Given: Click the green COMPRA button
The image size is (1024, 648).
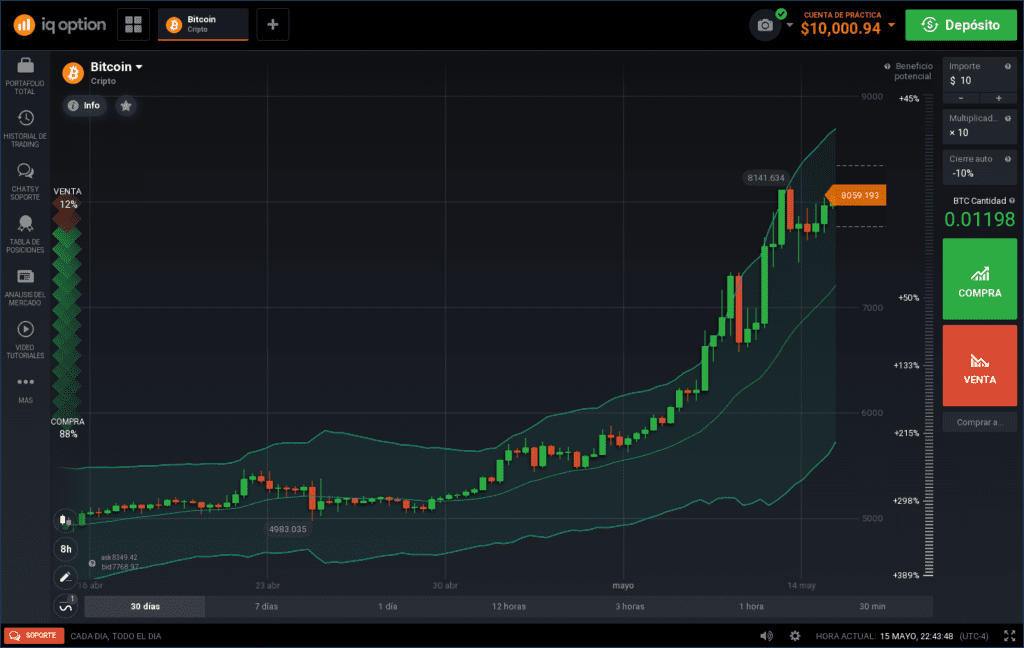Looking at the screenshot, I should 980,279.
